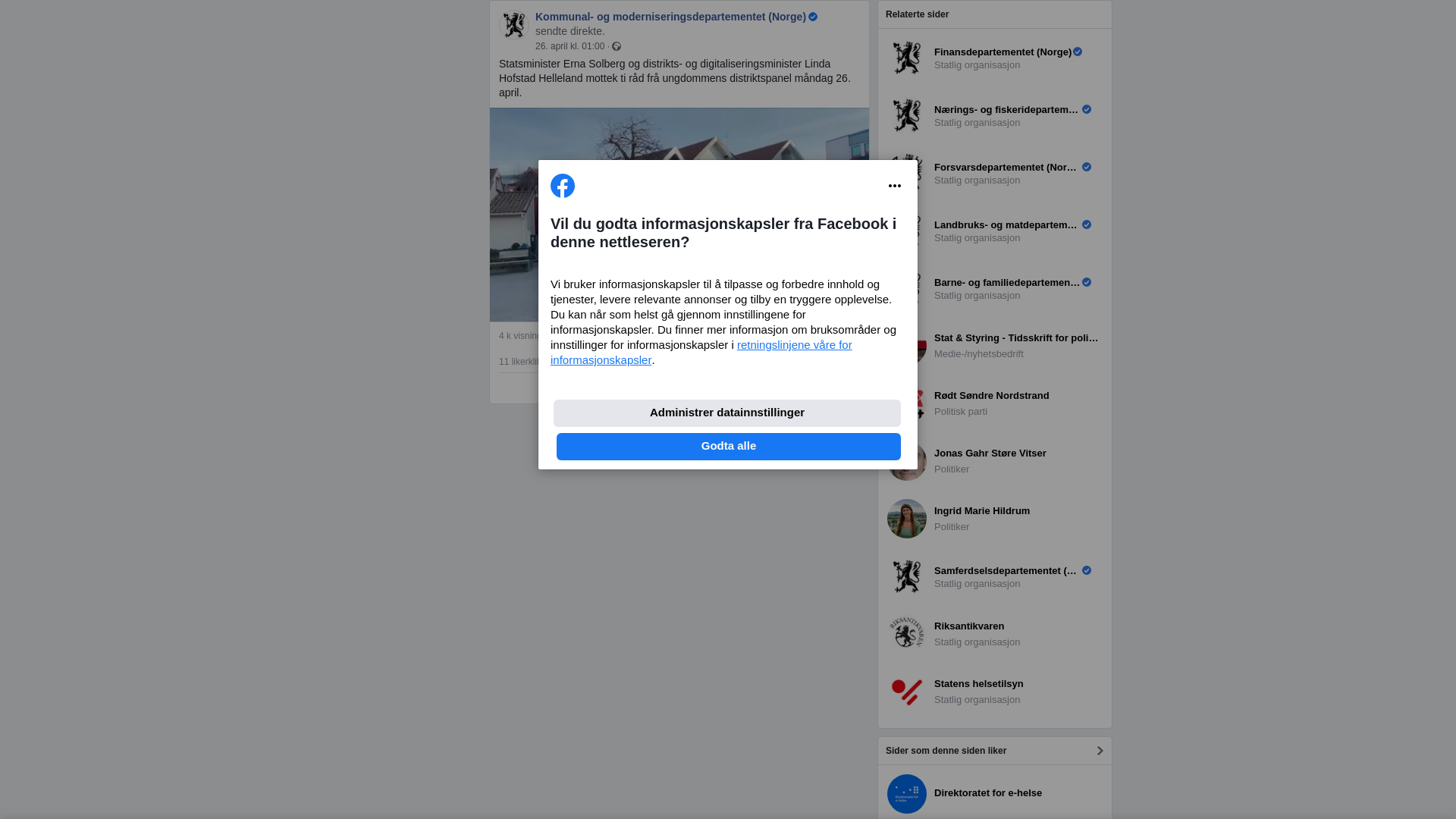
Task: Click 'sendte direkte.' text in post header
Action: pos(570,31)
